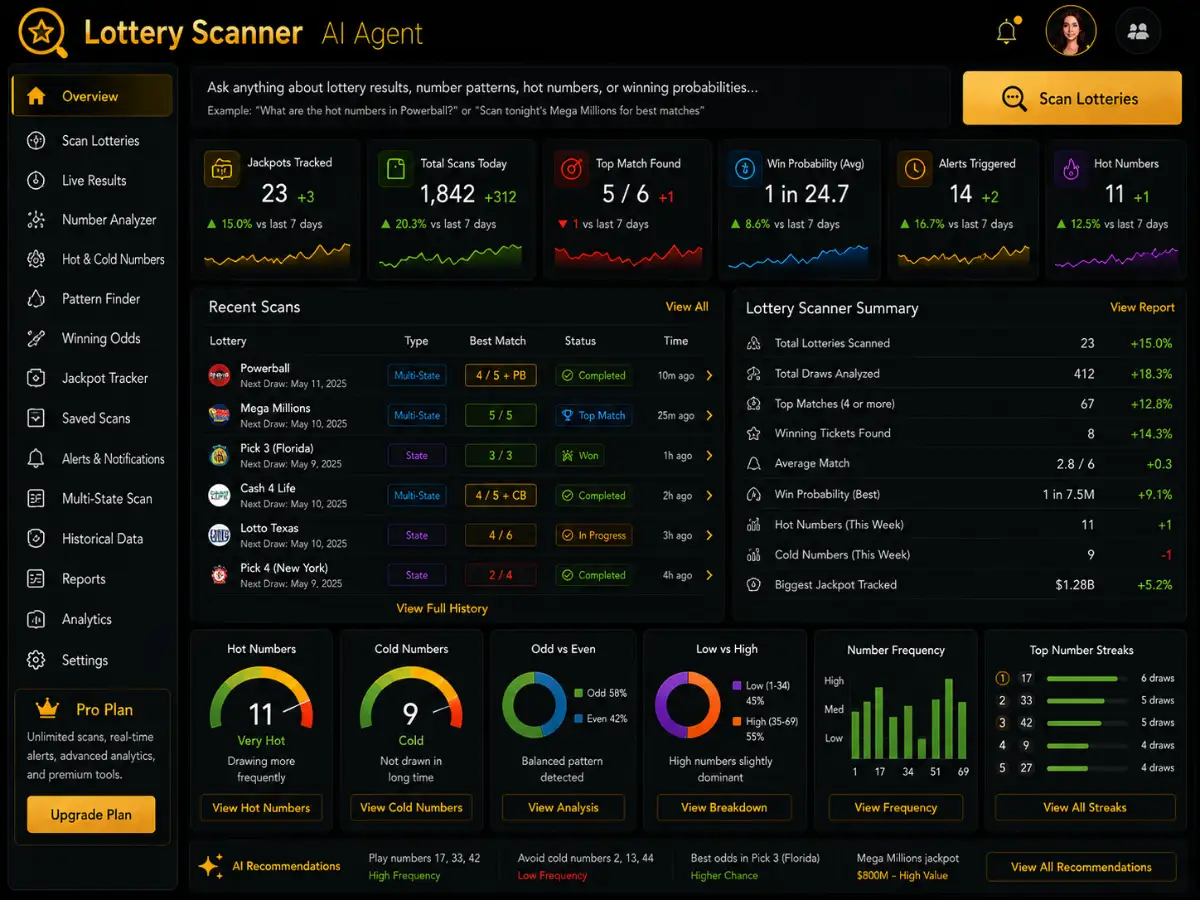Viewport: 1200px width, 900px height.
Task: Click the Winning Odds sidebar icon
Action: (36, 339)
